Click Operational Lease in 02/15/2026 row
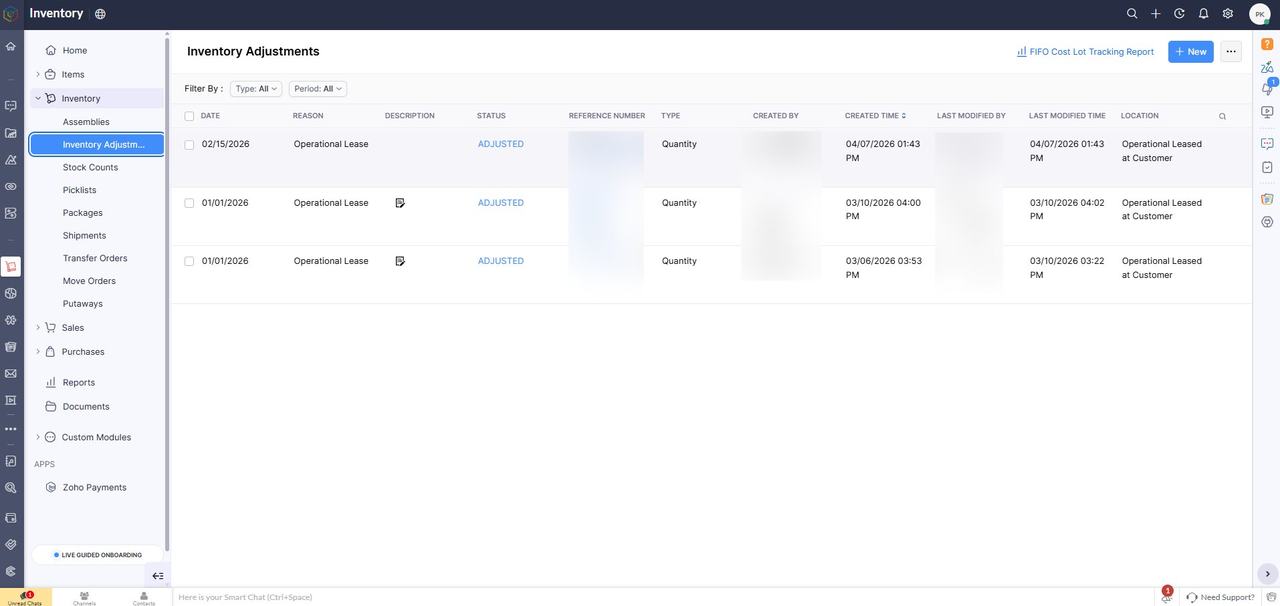1280x606 pixels. (331, 144)
